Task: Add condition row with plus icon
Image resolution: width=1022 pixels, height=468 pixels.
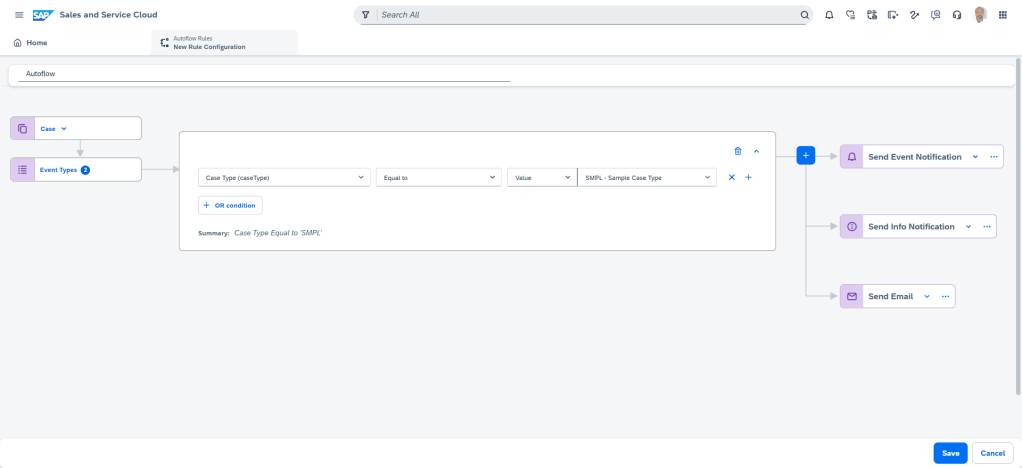Action: (x=748, y=177)
